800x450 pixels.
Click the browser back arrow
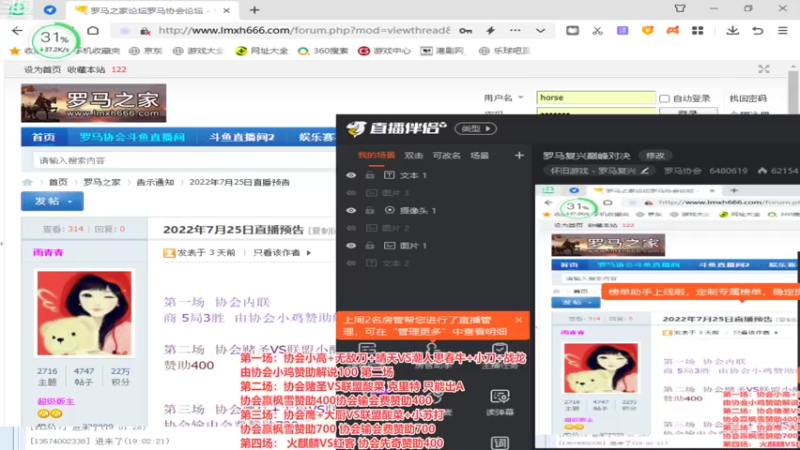tap(17, 31)
